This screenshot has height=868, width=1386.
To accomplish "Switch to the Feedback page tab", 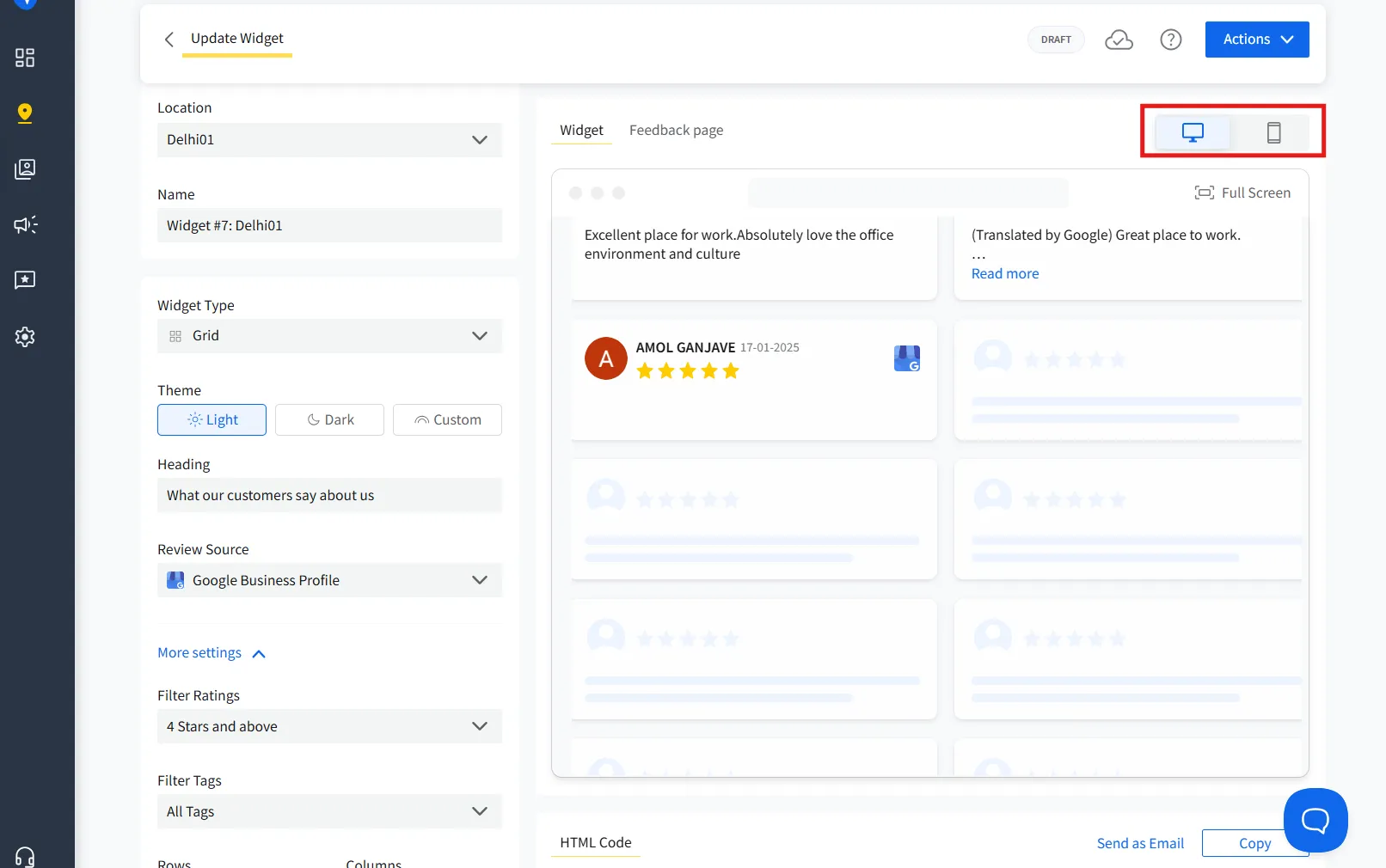I will click(x=676, y=131).
